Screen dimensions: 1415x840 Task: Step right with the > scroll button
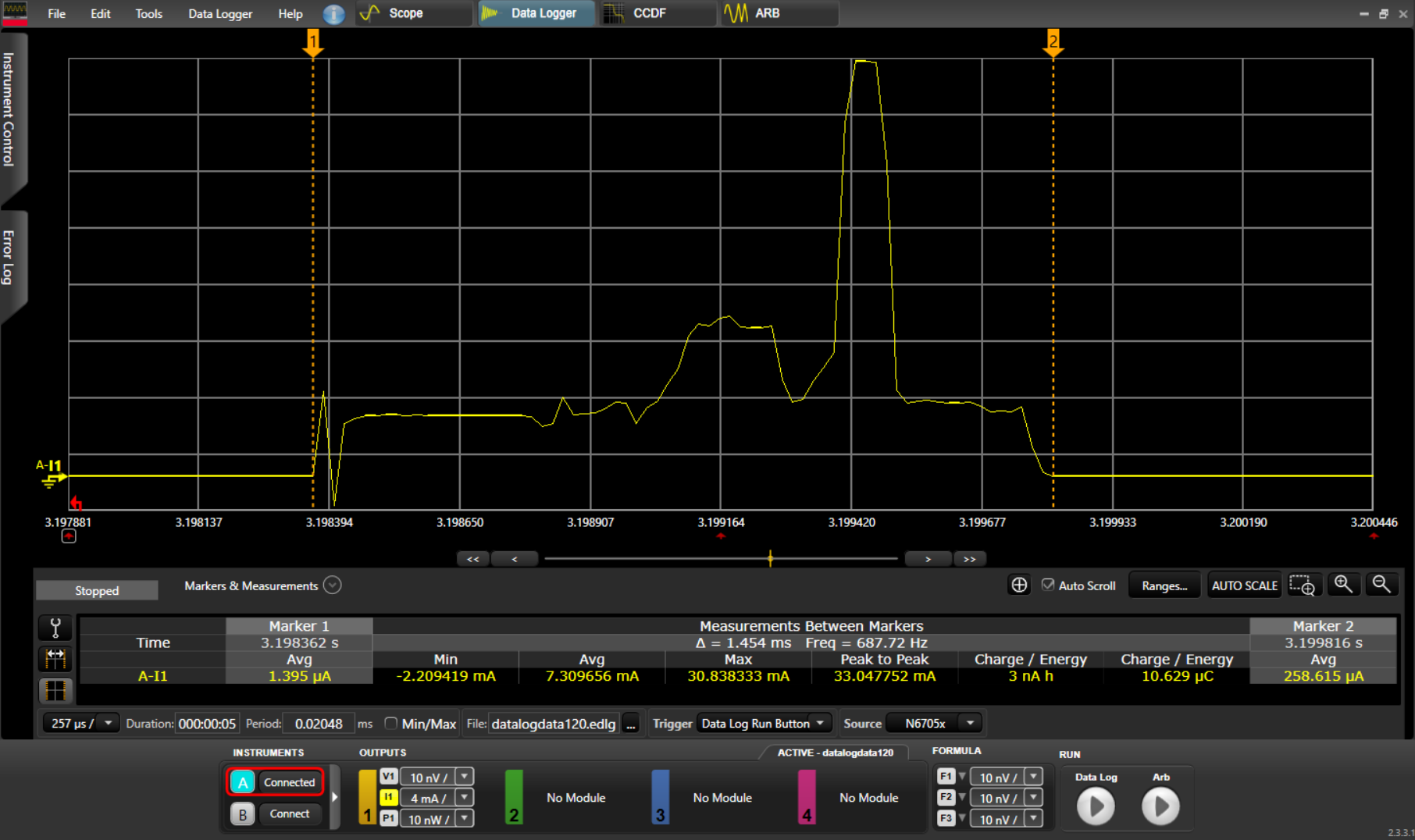pyautogui.click(x=928, y=559)
